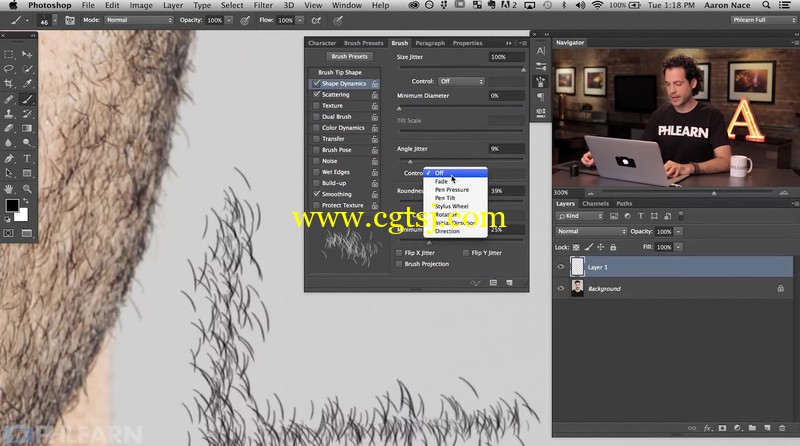Image resolution: width=800 pixels, height=446 pixels.
Task: Open the layer blend mode Normal dropdown
Action: click(591, 231)
